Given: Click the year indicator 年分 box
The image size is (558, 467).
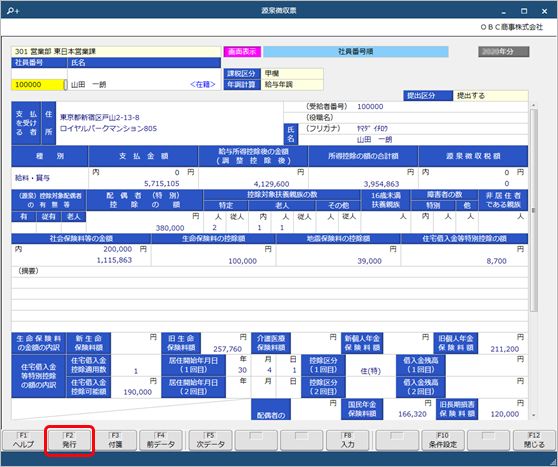Looking at the screenshot, I should (x=504, y=52).
